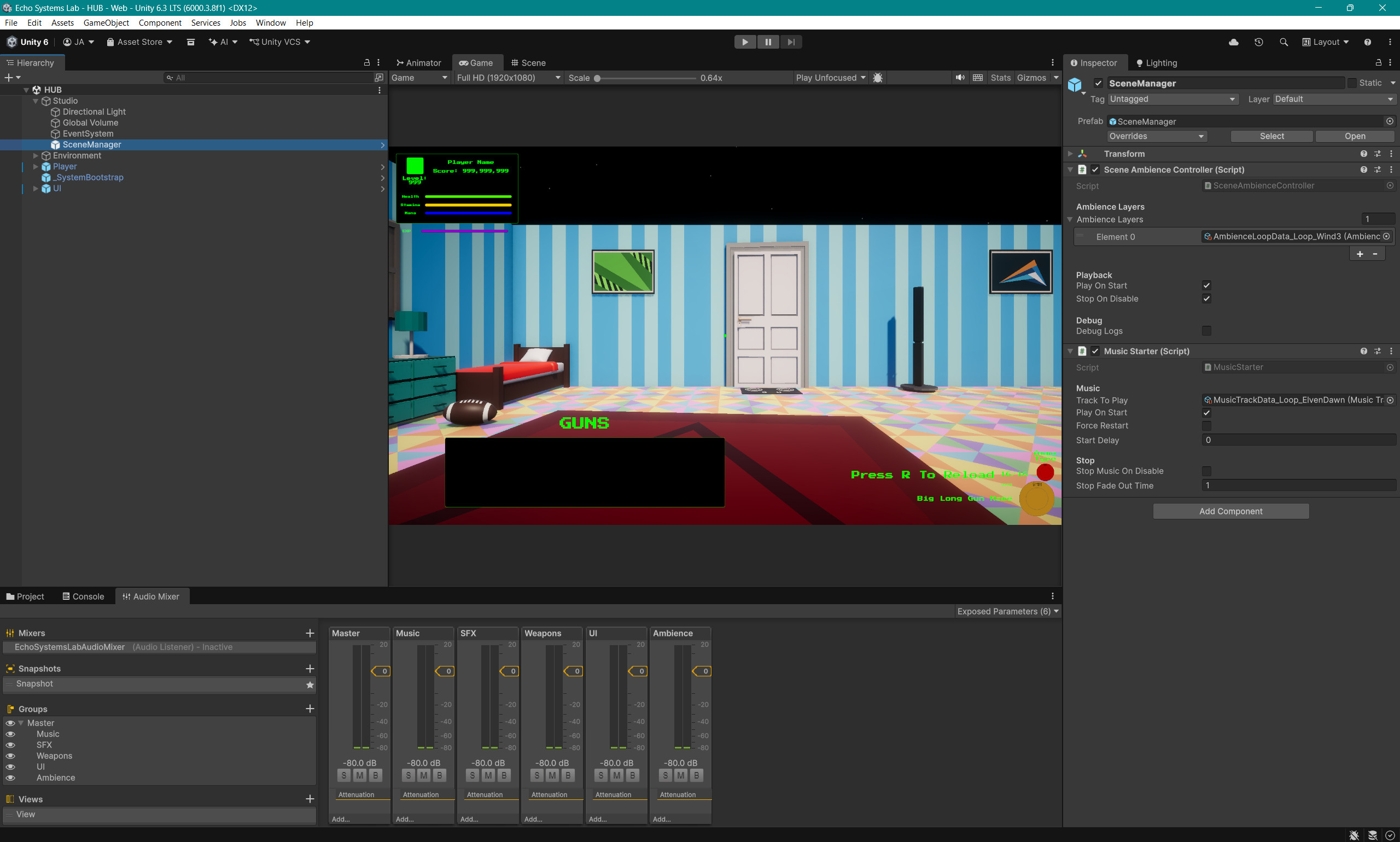Add a new Group with the plus icon
The image size is (1400, 842).
pos(310,709)
